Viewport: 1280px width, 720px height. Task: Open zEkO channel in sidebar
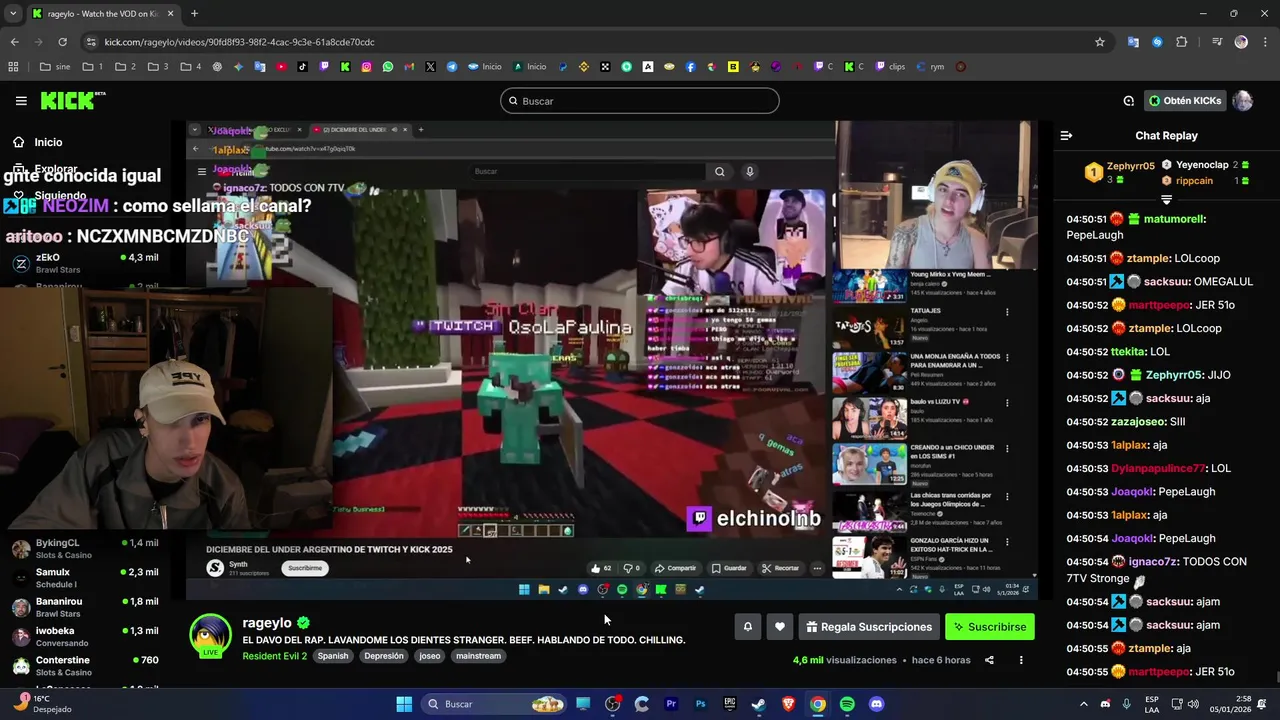85,263
